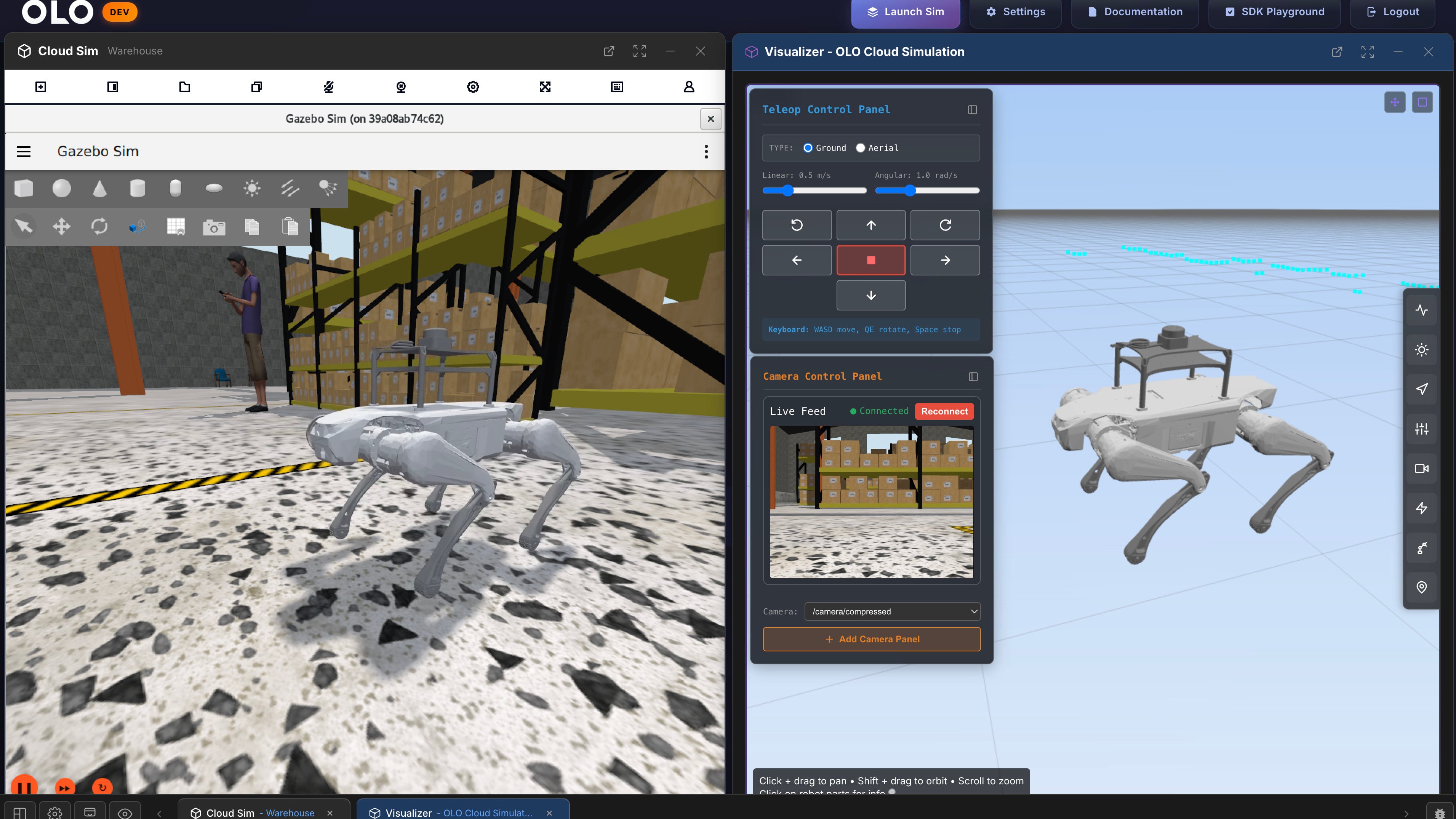This screenshot has width=1456, height=819.
Task: Turn robot left with left arrow
Action: point(797,260)
